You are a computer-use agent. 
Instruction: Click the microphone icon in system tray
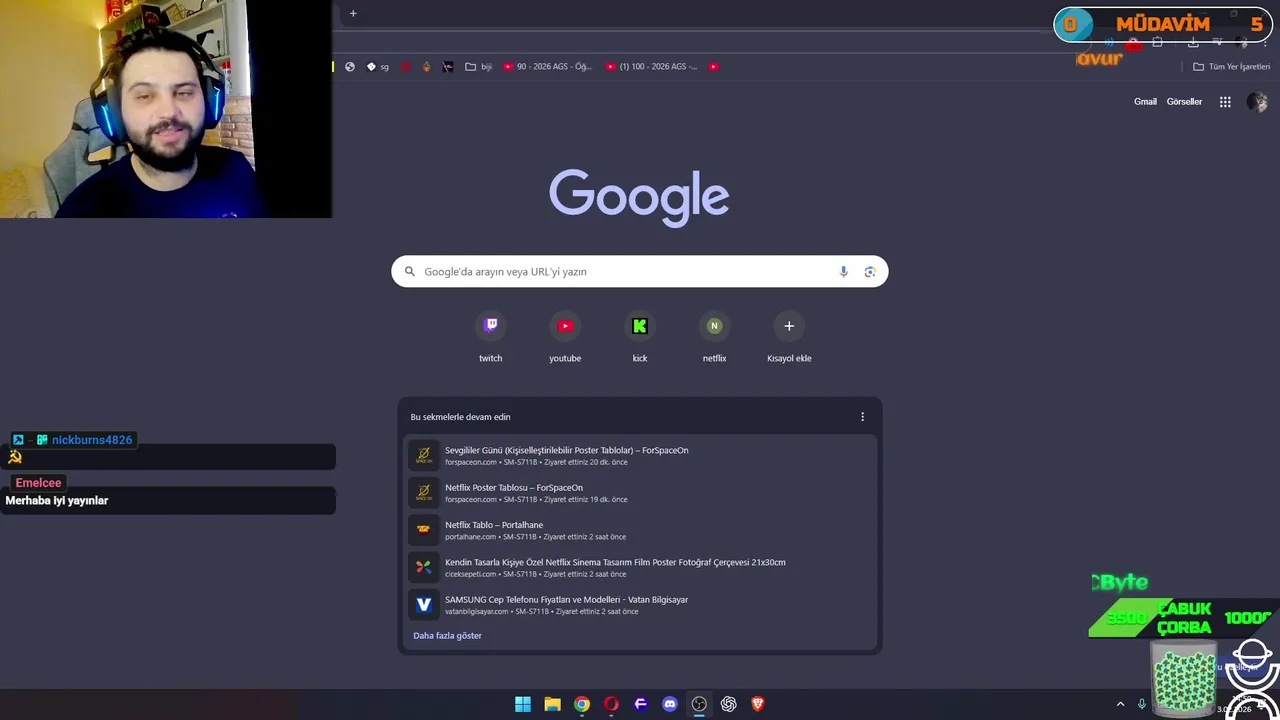[x=1142, y=704]
